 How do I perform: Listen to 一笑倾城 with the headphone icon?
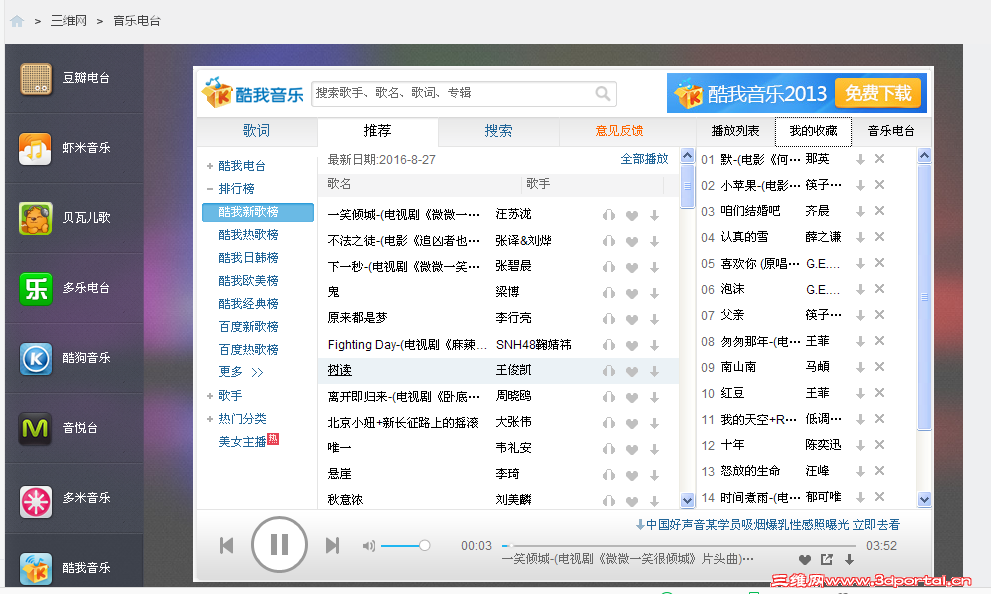tap(609, 215)
